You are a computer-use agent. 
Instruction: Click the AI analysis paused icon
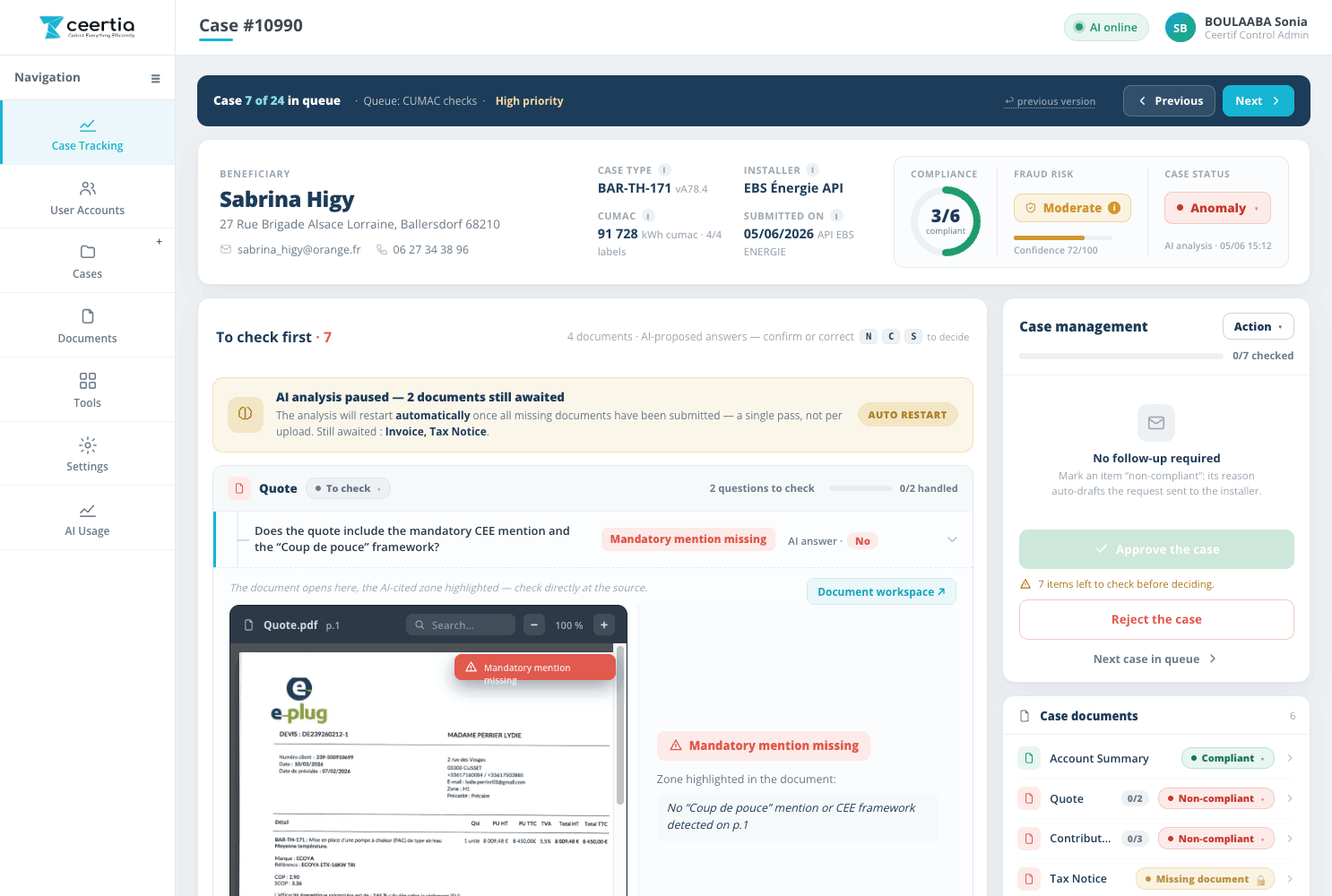point(246,414)
